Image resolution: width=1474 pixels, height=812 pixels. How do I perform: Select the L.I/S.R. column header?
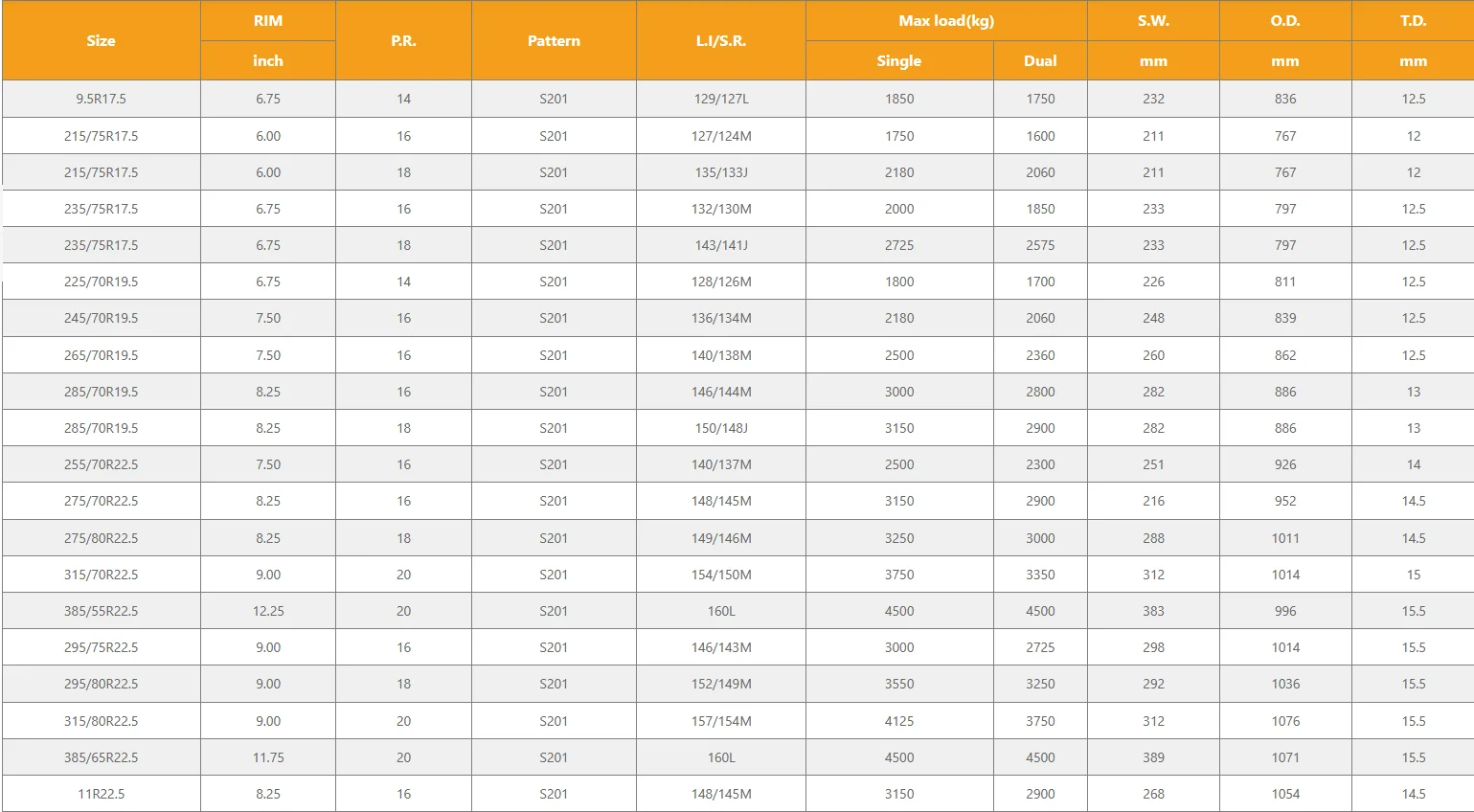point(720,40)
